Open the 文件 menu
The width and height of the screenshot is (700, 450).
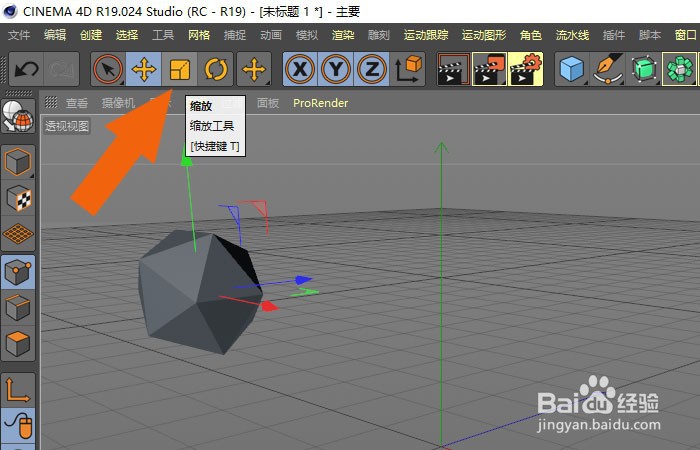click(19, 35)
